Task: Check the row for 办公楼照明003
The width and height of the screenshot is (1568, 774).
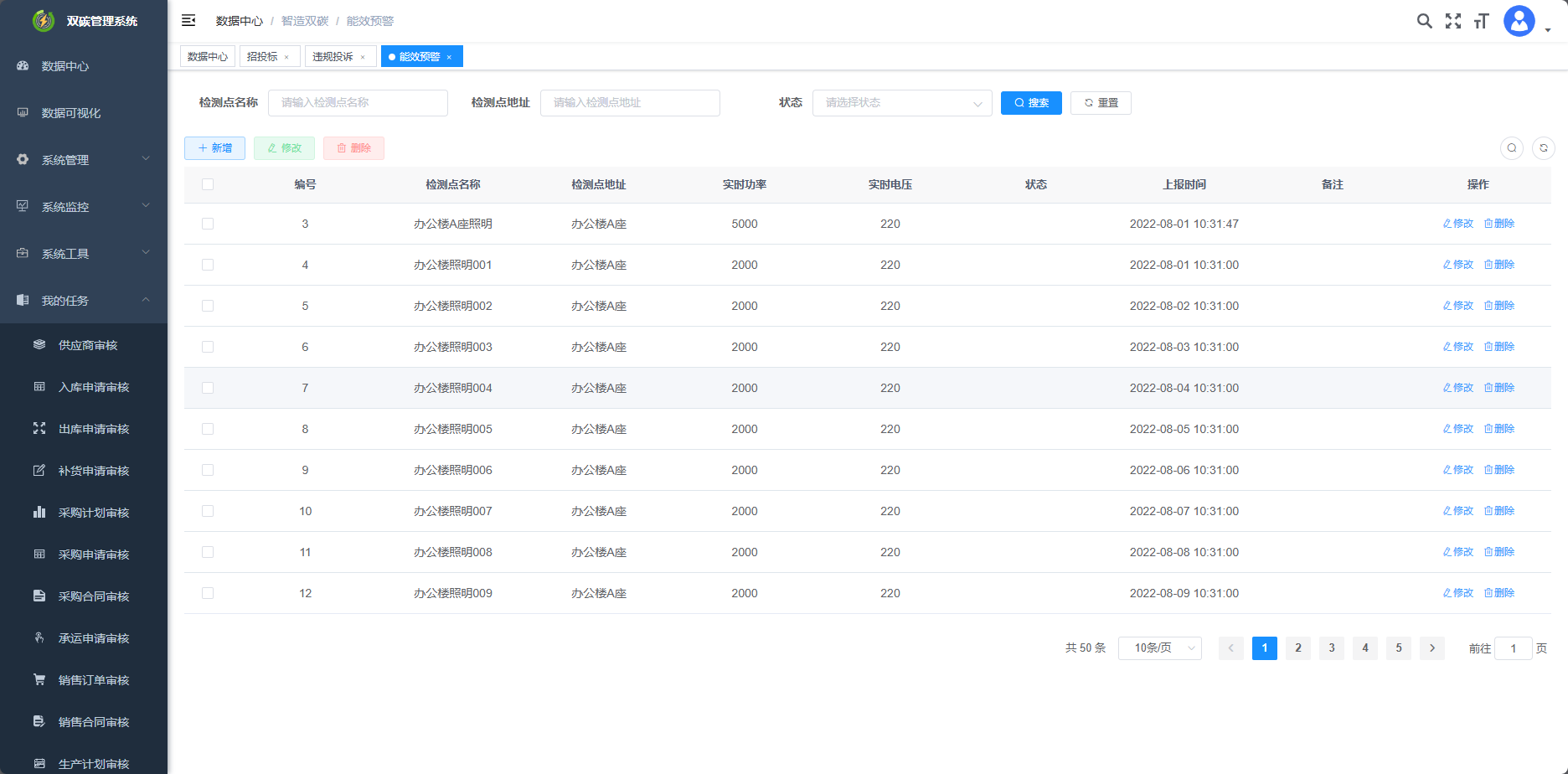Action: pyautogui.click(x=208, y=347)
